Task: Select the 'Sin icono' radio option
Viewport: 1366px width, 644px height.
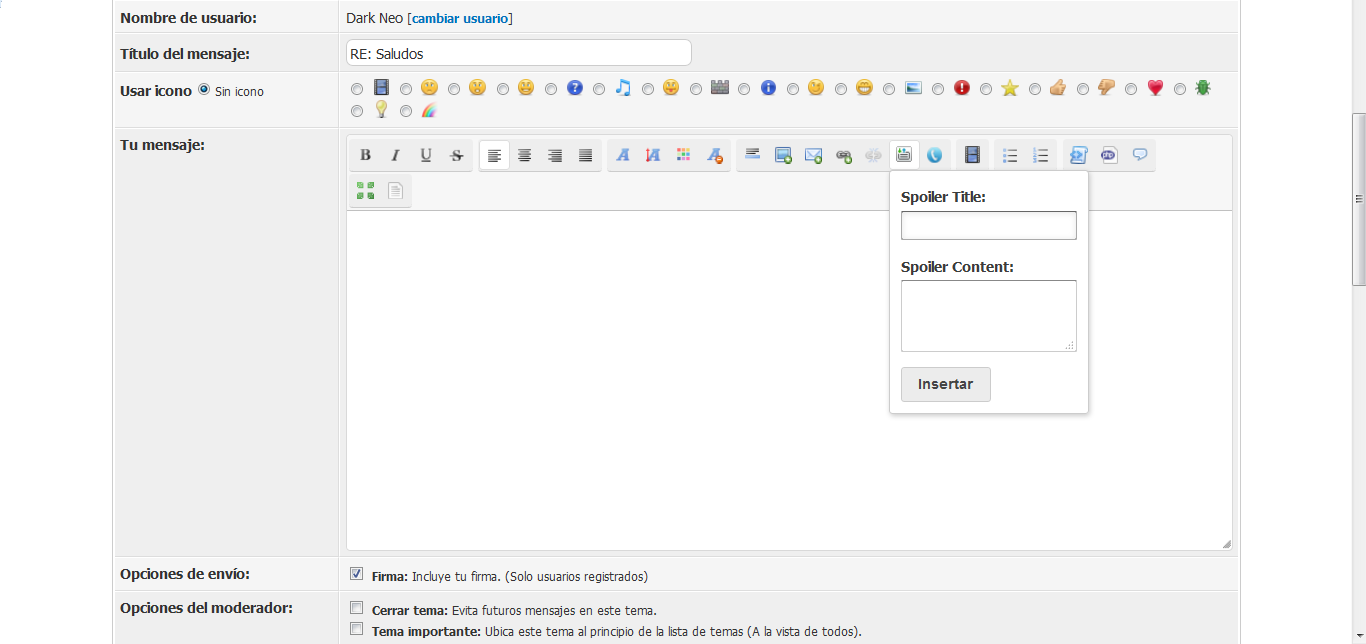Action: pyautogui.click(x=204, y=89)
